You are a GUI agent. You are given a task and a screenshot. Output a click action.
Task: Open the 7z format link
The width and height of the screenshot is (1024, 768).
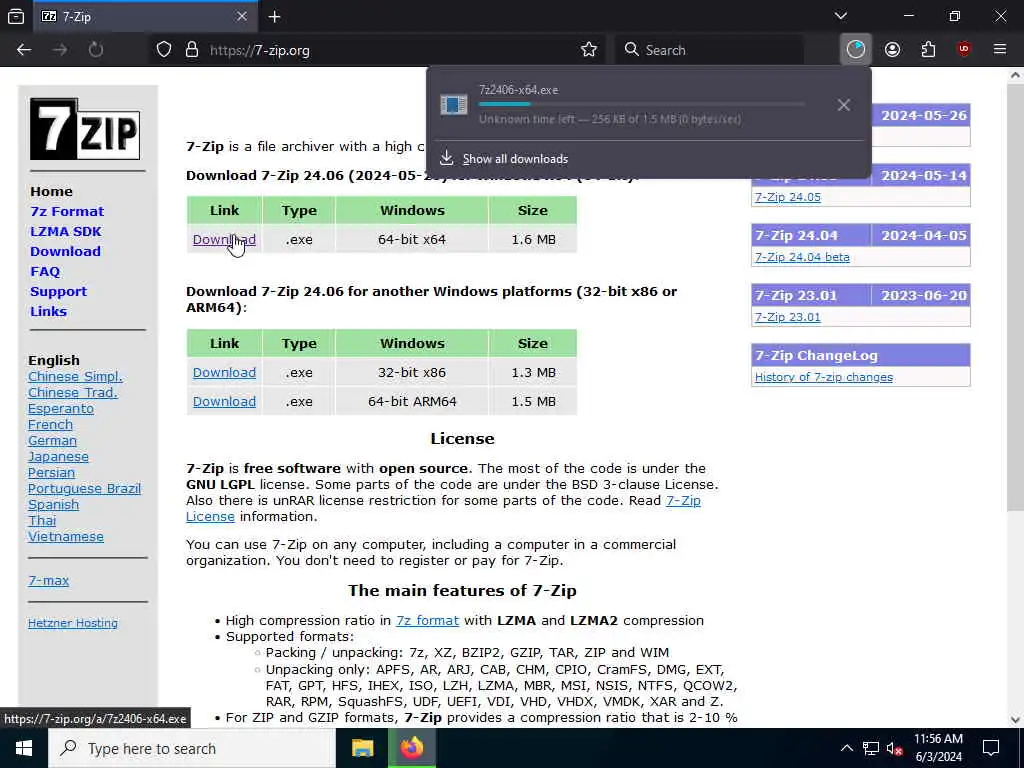coord(427,620)
